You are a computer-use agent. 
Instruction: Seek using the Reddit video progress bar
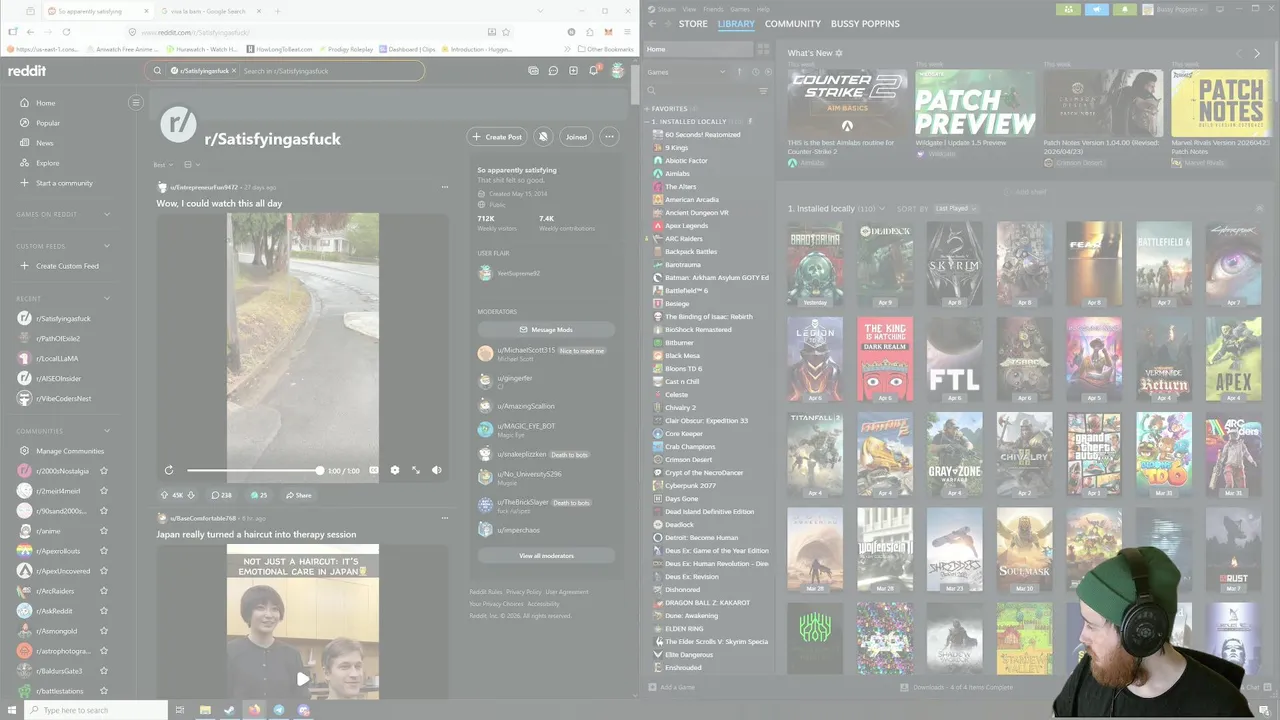(x=254, y=470)
